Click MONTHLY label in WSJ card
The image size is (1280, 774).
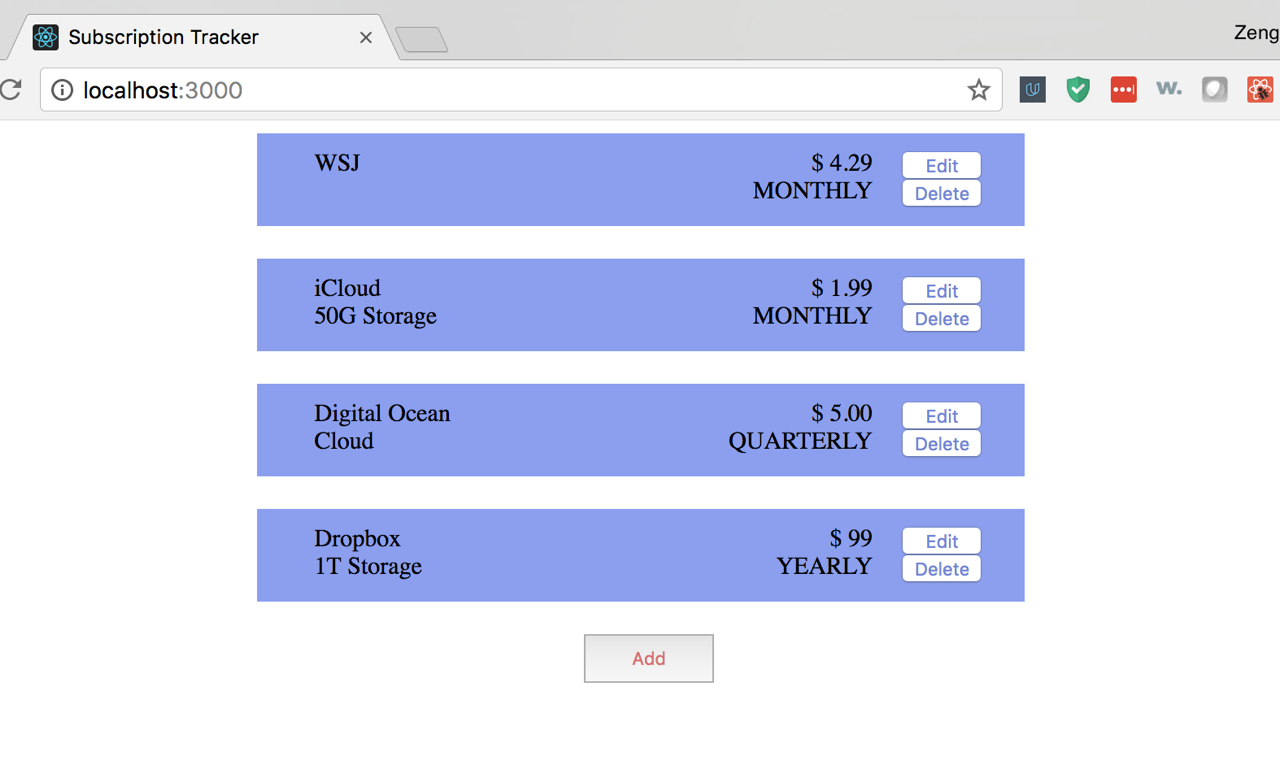tap(812, 191)
